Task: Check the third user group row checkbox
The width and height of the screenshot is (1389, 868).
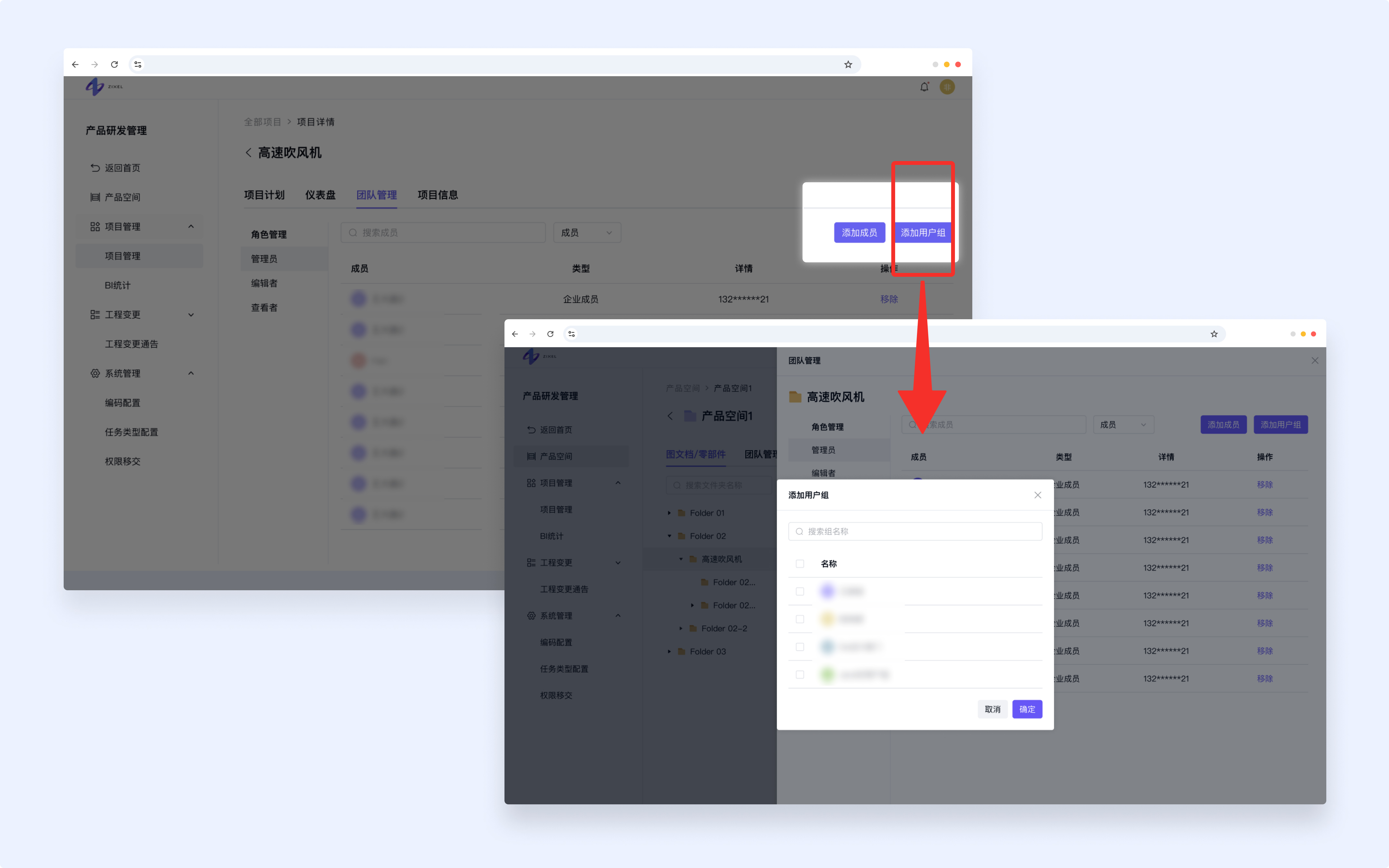Action: pyautogui.click(x=800, y=647)
